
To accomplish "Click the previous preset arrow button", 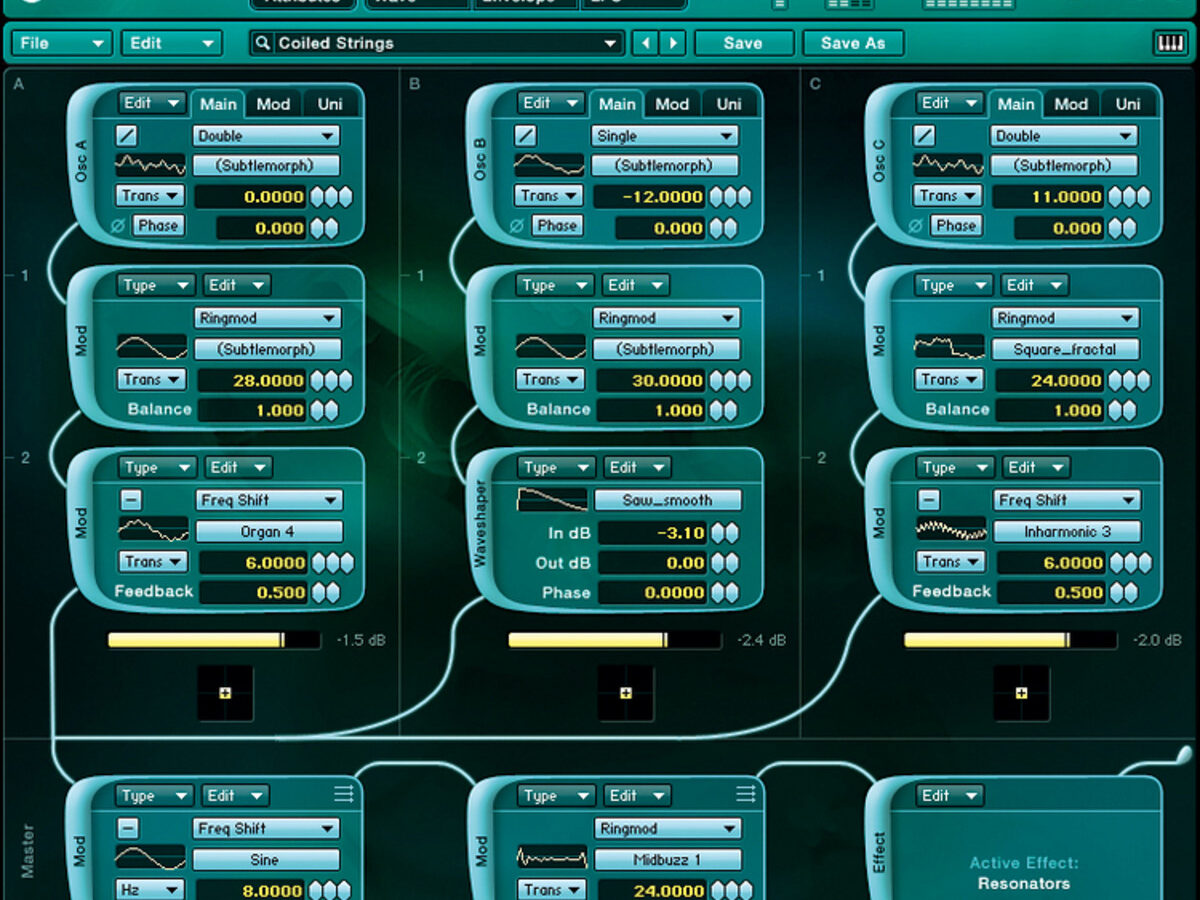I will [645, 43].
